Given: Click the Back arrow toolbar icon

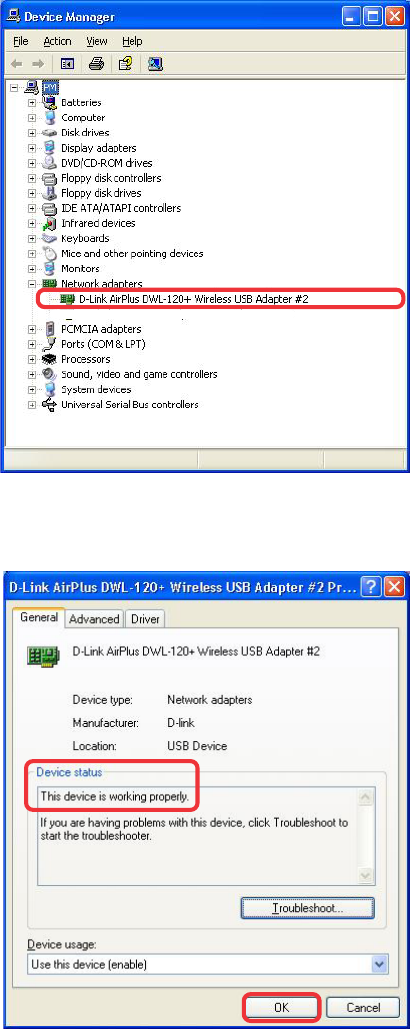Looking at the screenshot, I should tap(19, 64).
